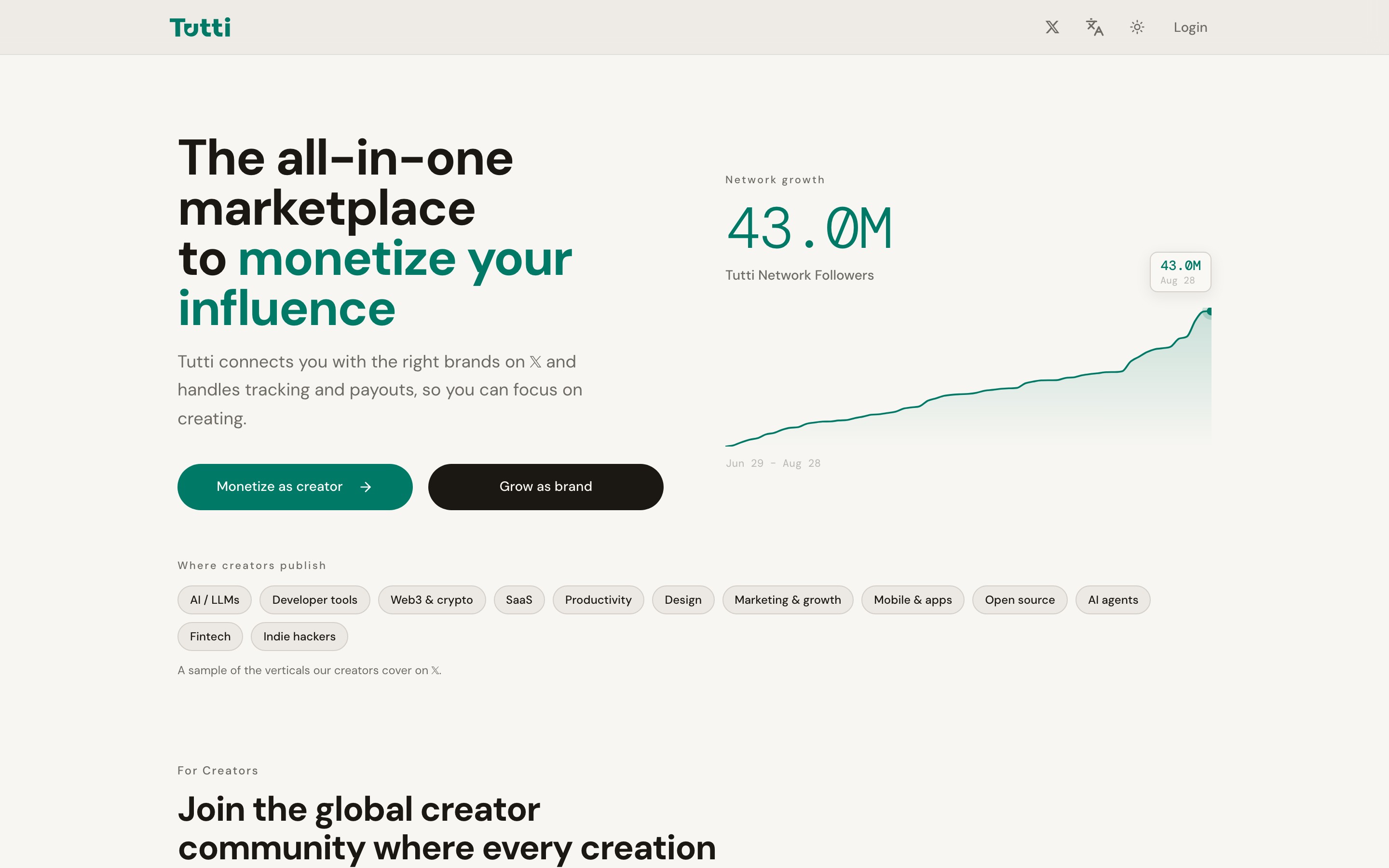
Task: Click the monetize your influence headline
Action: pos(375,284)
